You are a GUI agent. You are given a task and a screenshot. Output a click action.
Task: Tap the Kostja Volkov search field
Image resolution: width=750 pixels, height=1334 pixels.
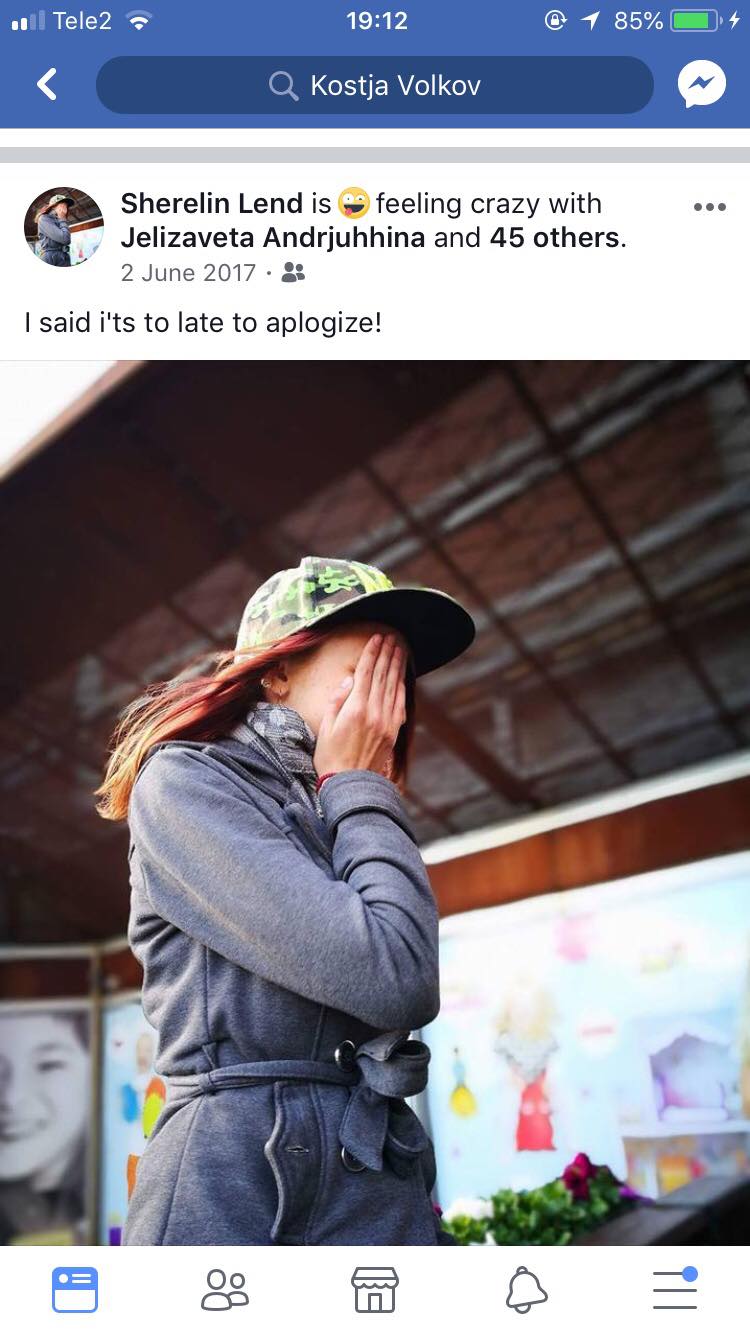point(375,85)
